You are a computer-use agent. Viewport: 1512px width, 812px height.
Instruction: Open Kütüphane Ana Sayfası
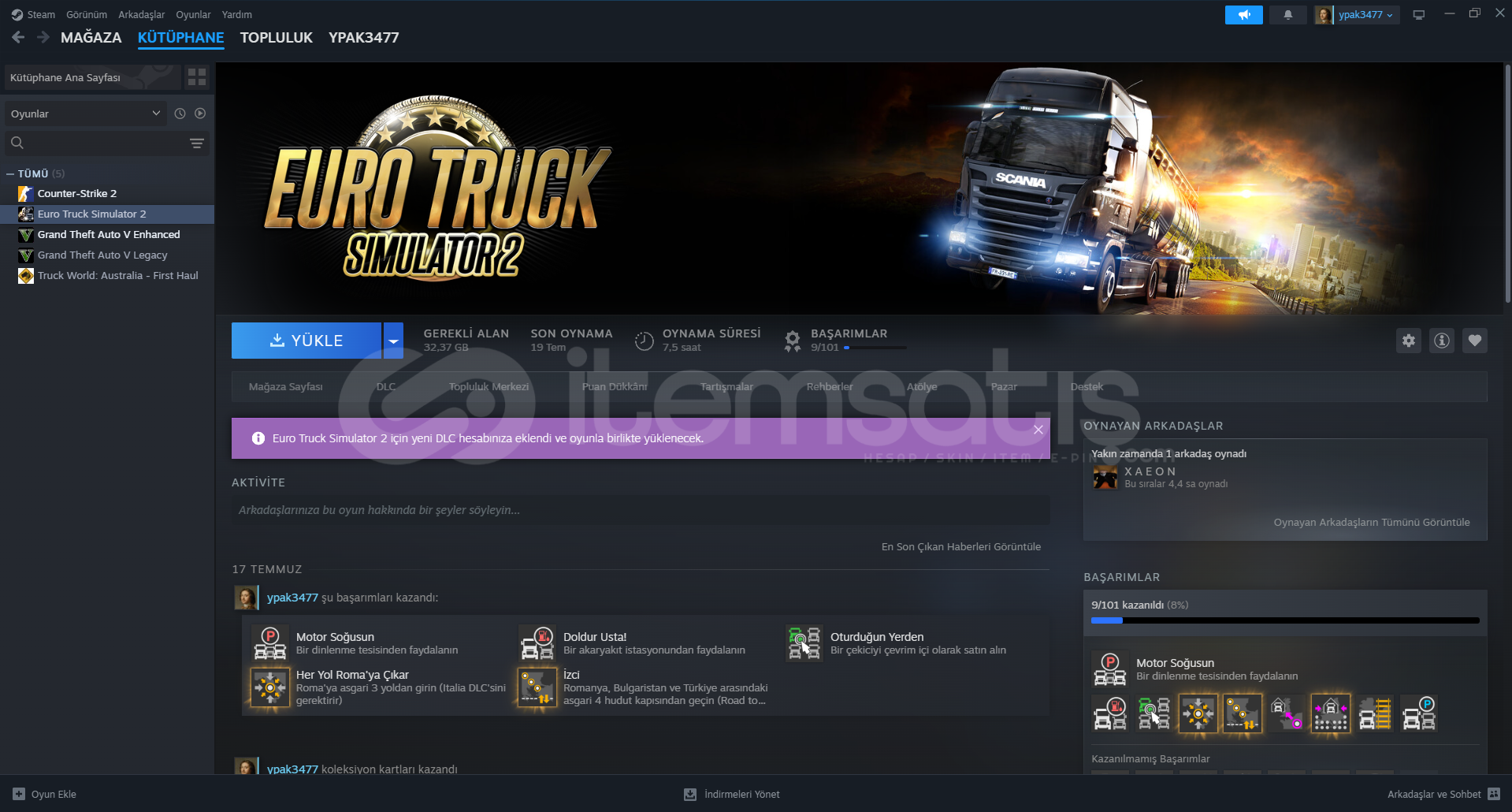click(x=92, y=77)
